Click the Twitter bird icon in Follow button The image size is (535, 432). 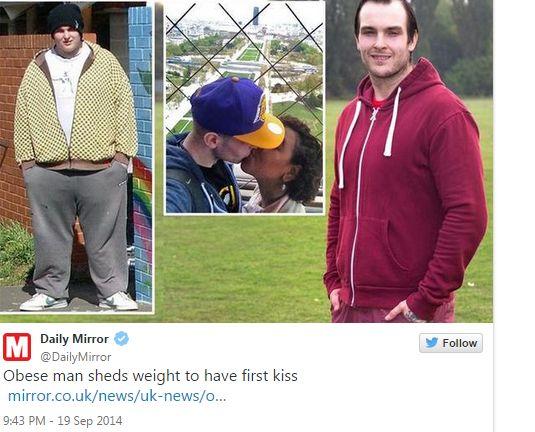pyautogui.click(x=431, y=343)
